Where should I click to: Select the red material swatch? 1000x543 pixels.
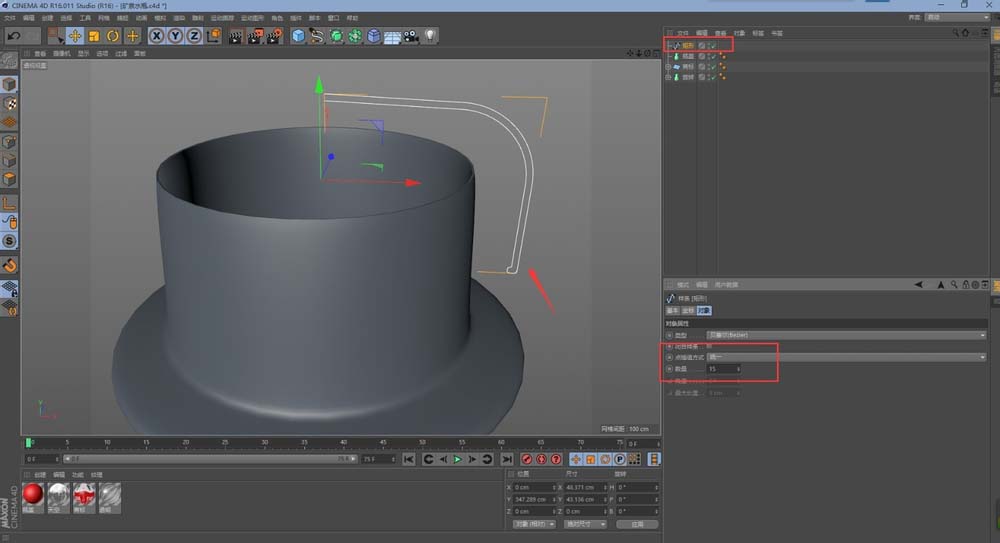click(x=34, y=494)
